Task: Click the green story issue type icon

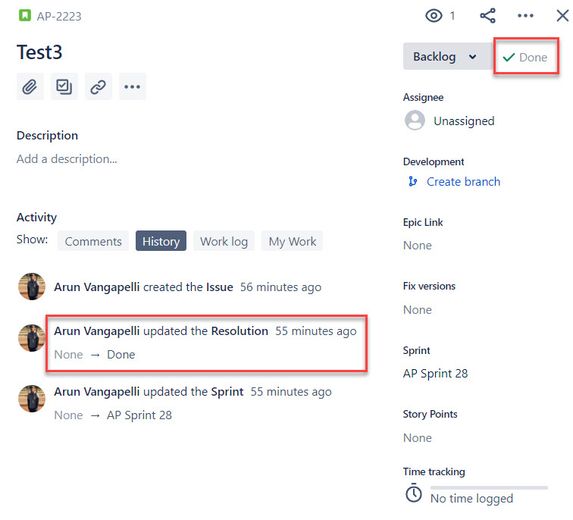Action: (24, 16)
